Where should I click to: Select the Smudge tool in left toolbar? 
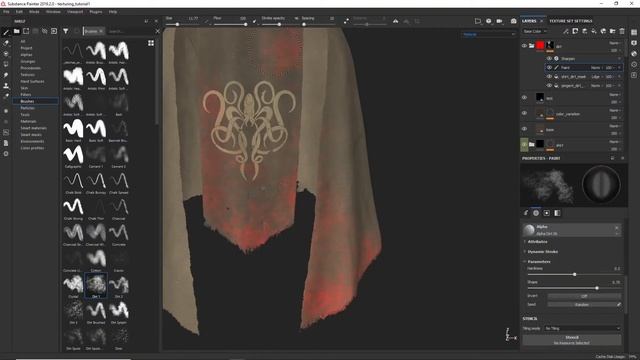pyautogui.click(x=6, y=75)
